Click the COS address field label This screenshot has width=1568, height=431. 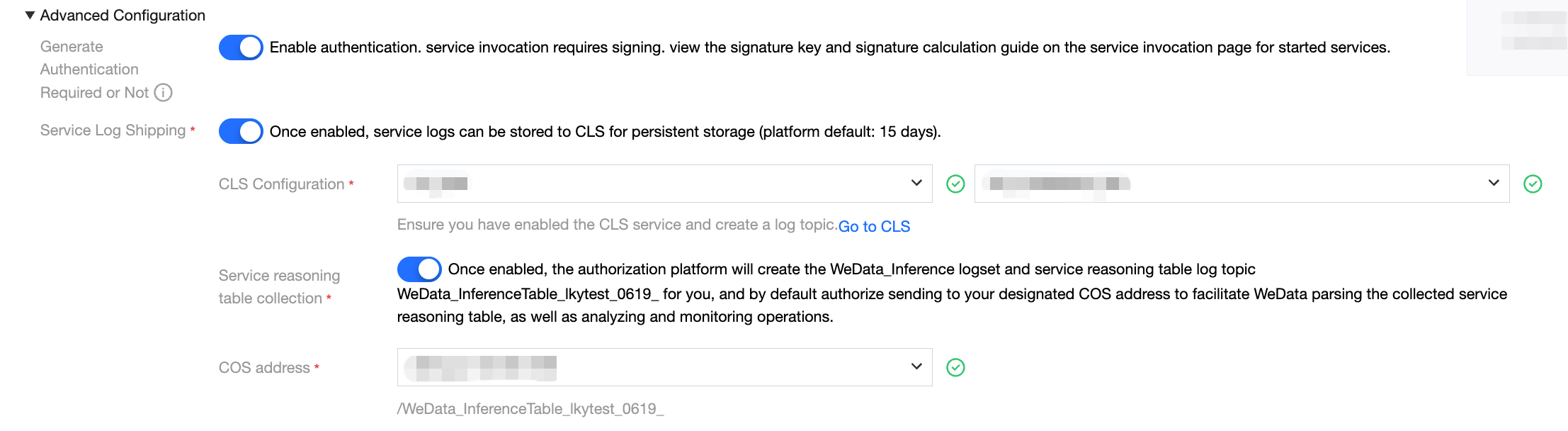pos(264,368)
